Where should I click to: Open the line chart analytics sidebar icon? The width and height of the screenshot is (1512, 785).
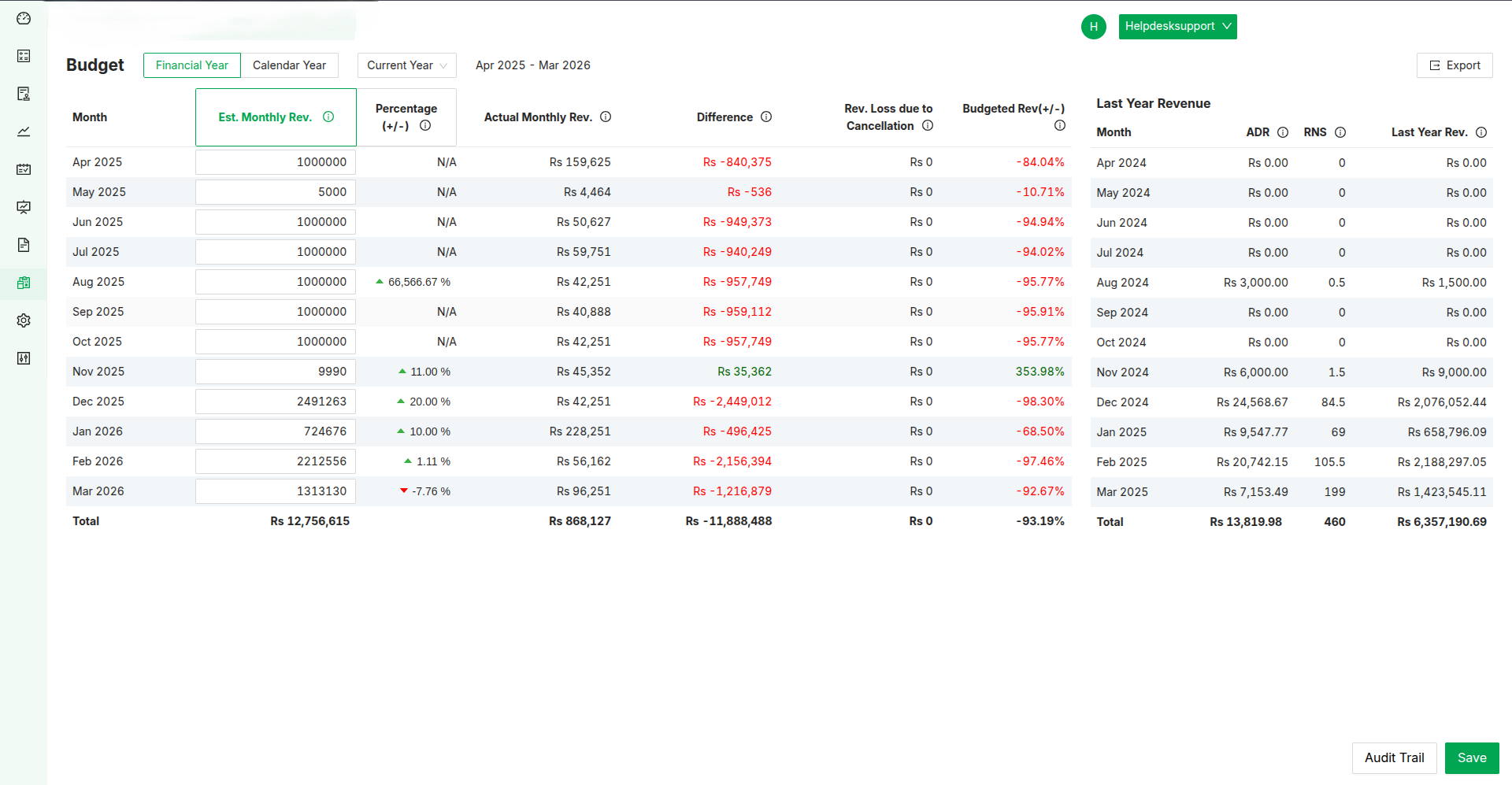click(24, 131)
